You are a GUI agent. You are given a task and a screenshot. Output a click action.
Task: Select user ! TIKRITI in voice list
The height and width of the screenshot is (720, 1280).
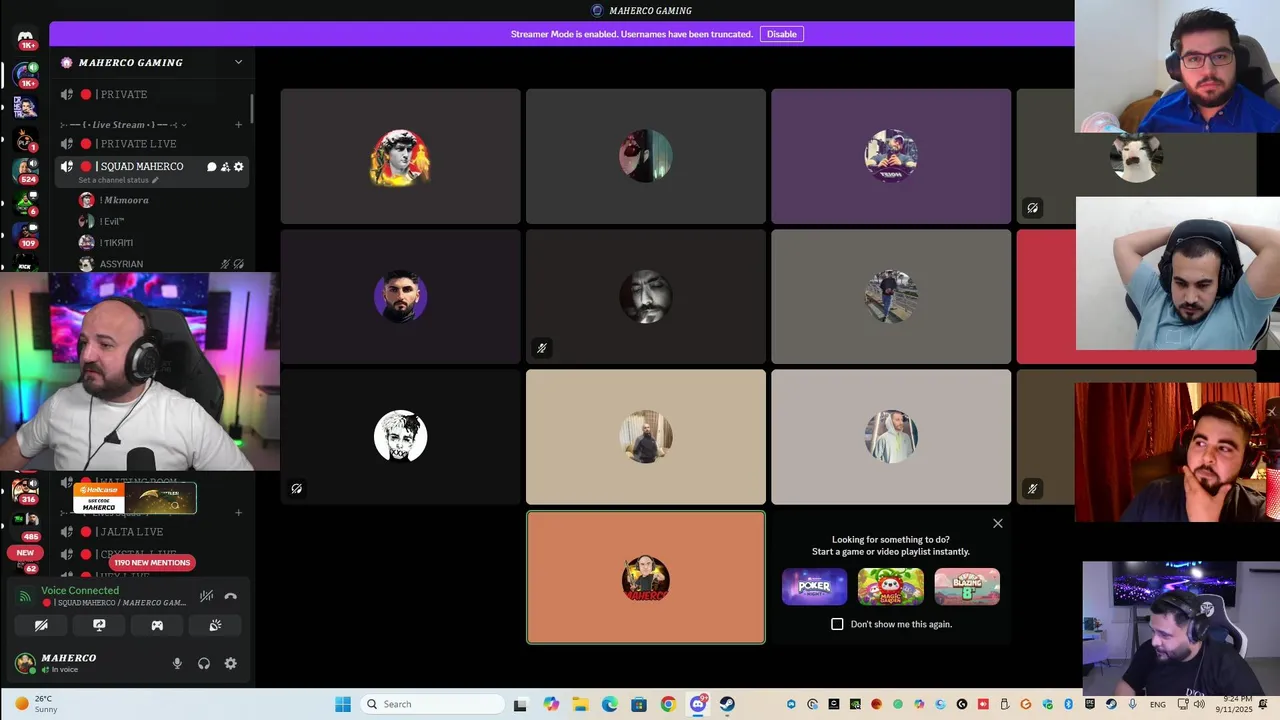[x=161, y=243]
